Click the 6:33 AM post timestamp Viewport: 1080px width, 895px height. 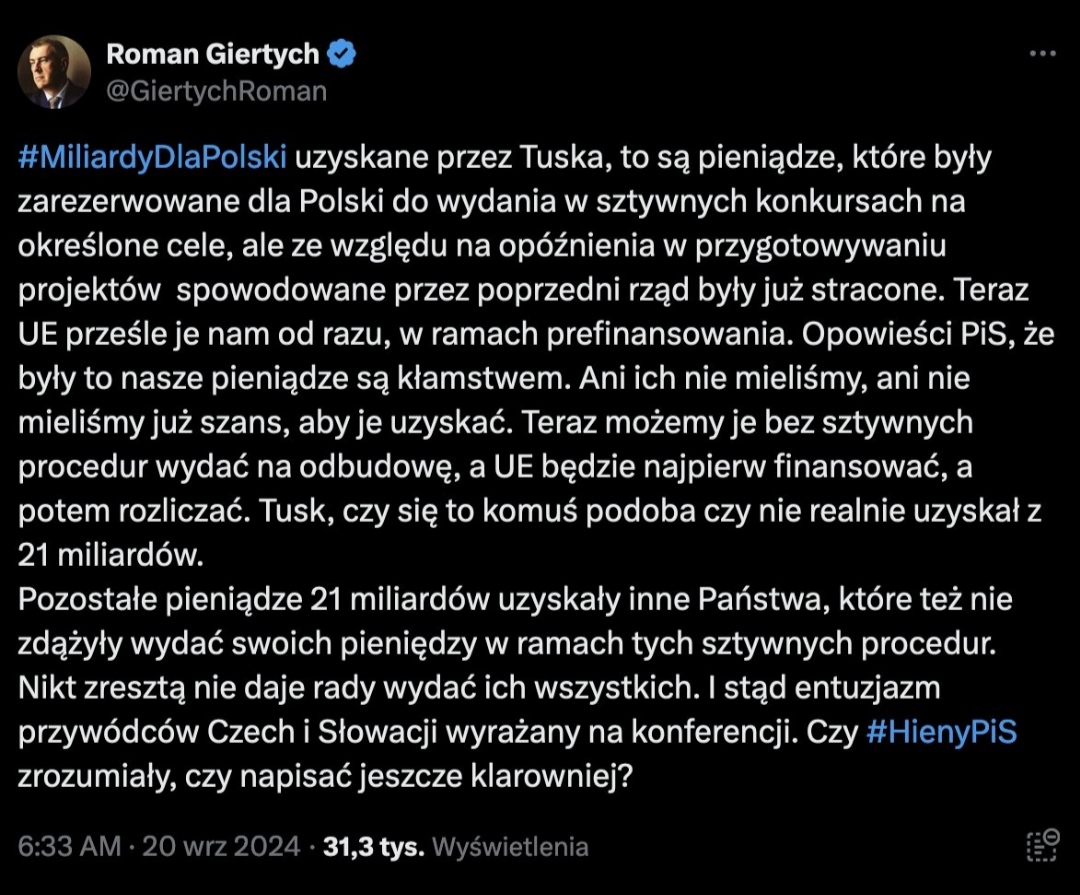(x=71, y=847)
